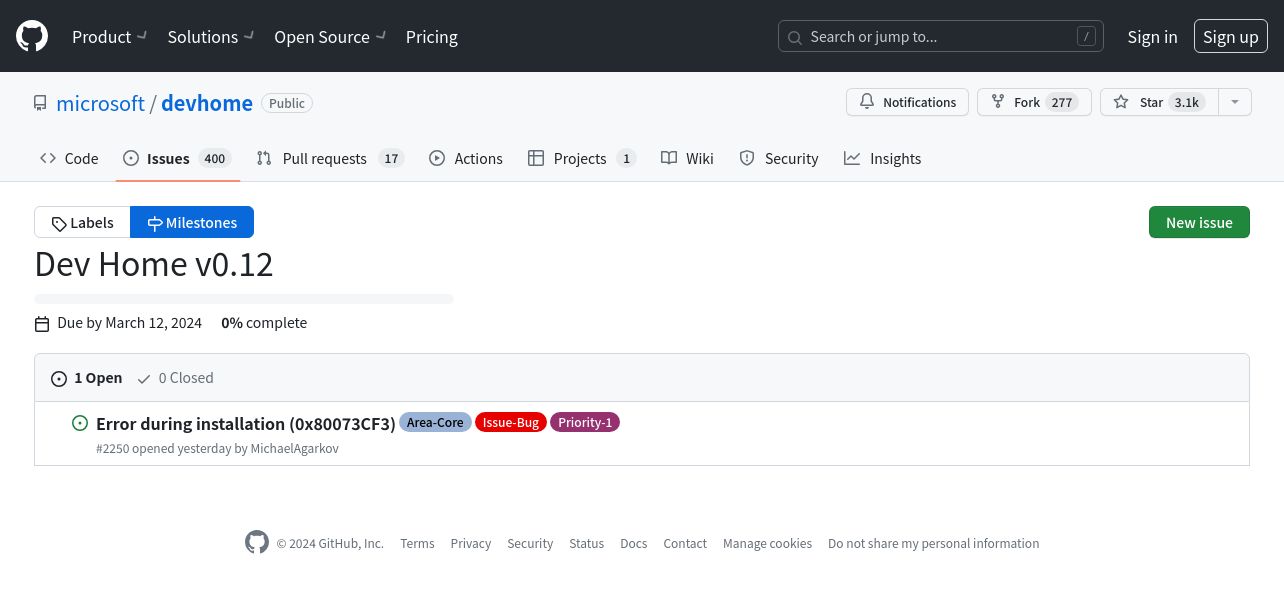
Task: Click the Sign up button
Action: 1231,37
